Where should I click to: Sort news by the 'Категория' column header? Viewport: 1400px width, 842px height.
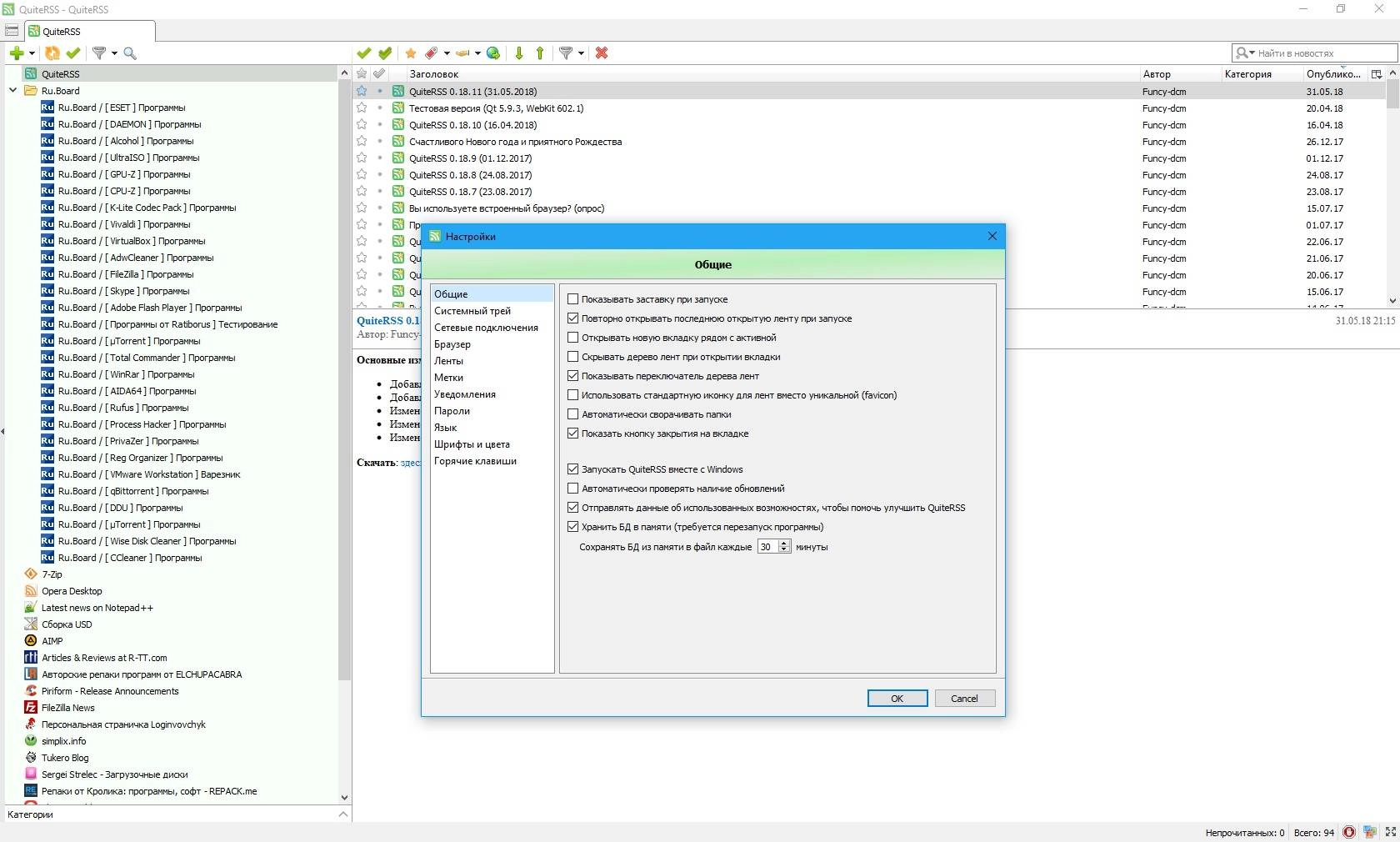pos(1261,74)
